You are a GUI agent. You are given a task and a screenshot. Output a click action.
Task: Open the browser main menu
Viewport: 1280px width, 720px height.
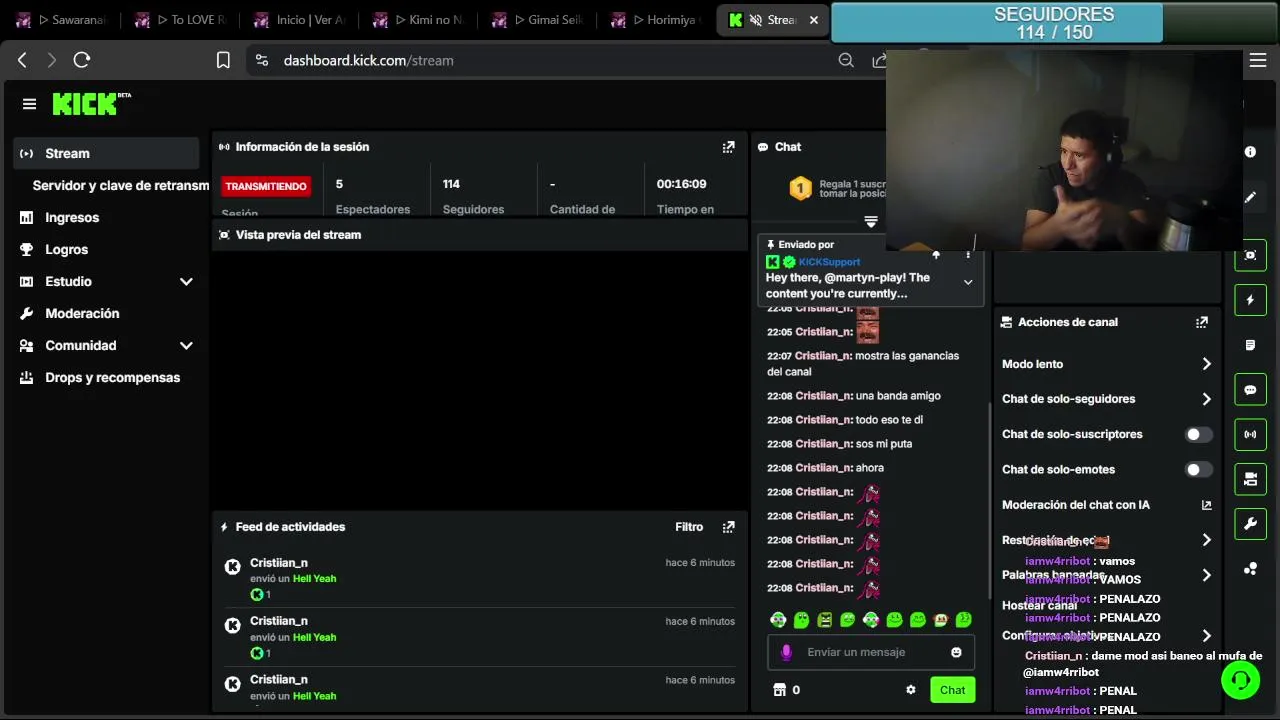tap(1258, 60)
